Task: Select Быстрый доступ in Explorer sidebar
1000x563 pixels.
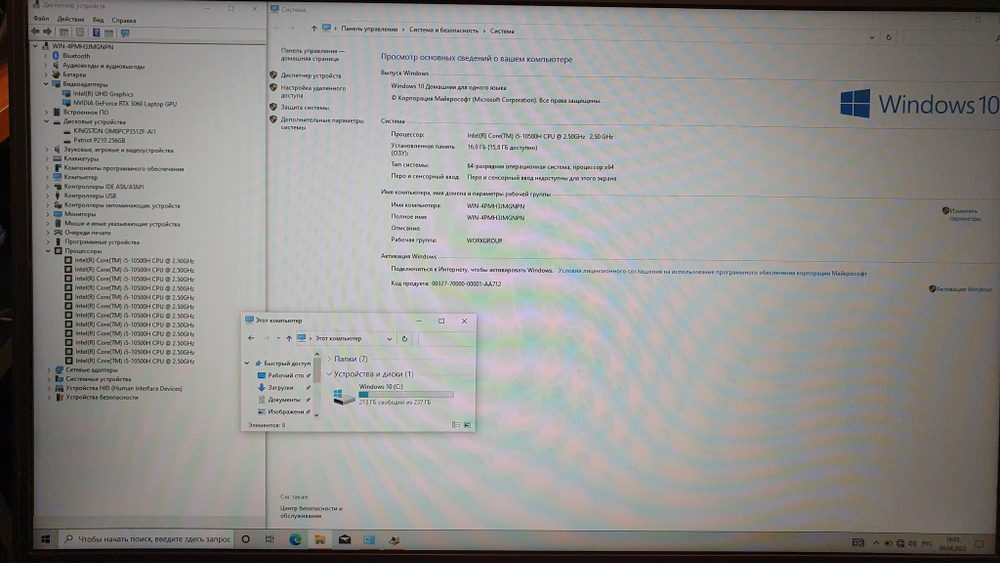Action: point(287,363)
